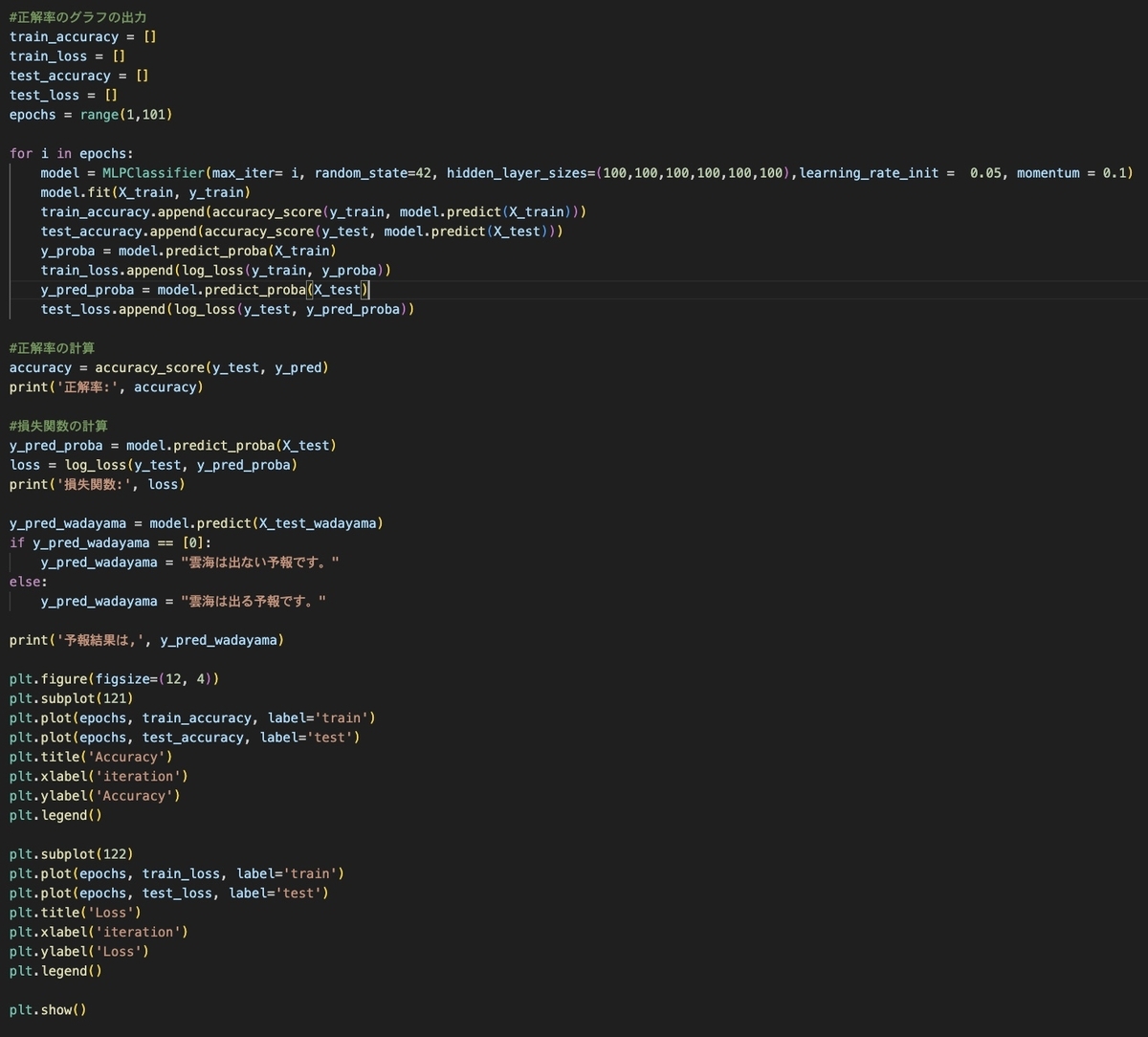Click the line 'test_loss = []'
Image resolution: width=1148 pixels, height=1037 pixels.
pos(63,95)
